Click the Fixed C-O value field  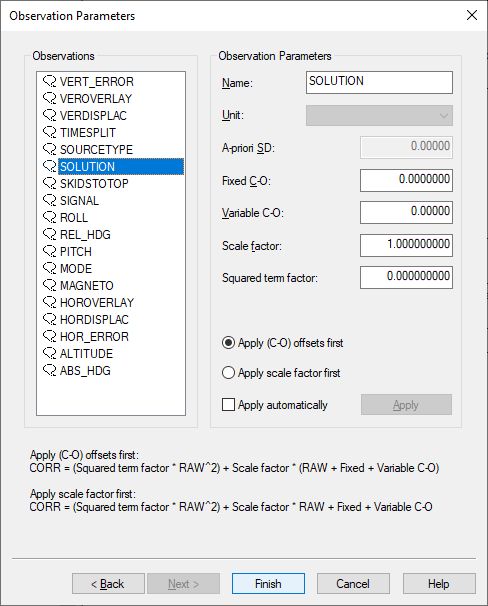coord(406,180)
